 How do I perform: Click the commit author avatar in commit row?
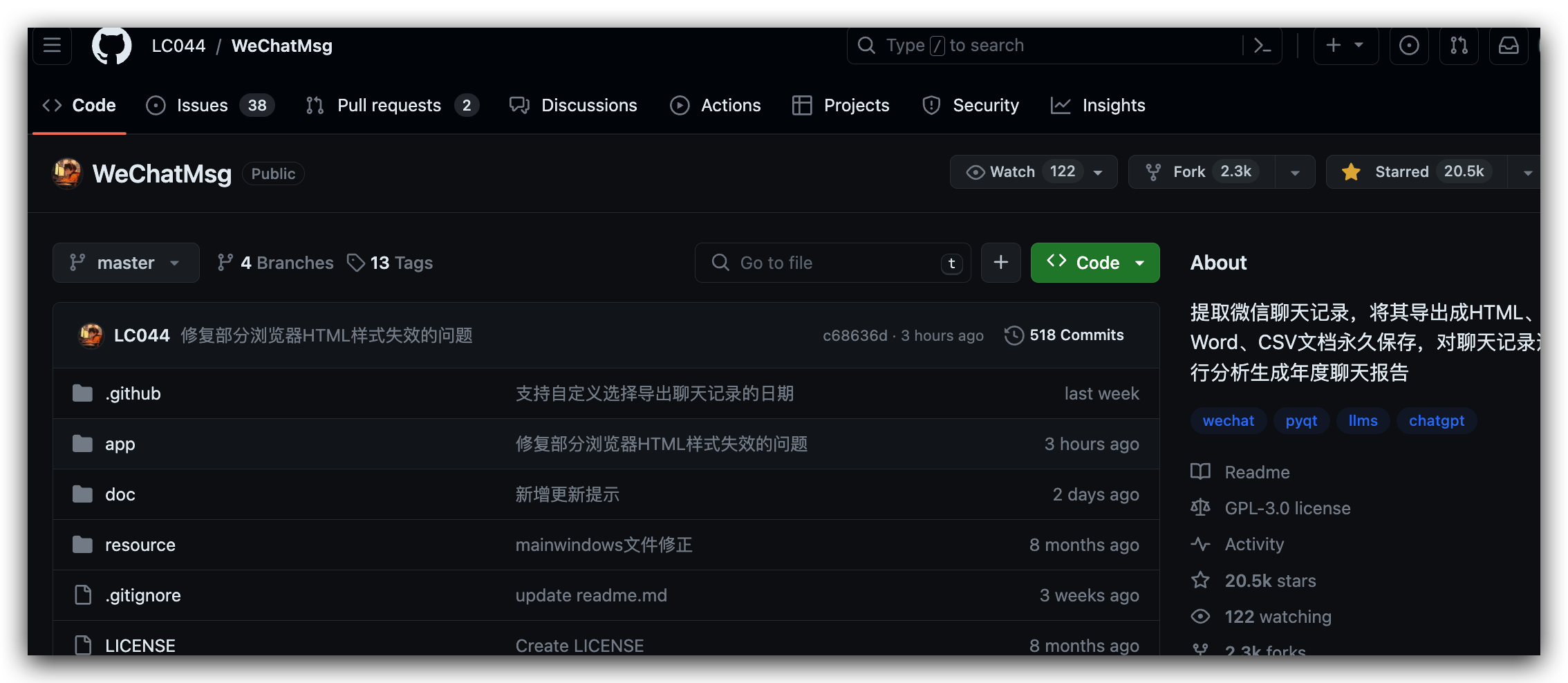tap(91, 335)
